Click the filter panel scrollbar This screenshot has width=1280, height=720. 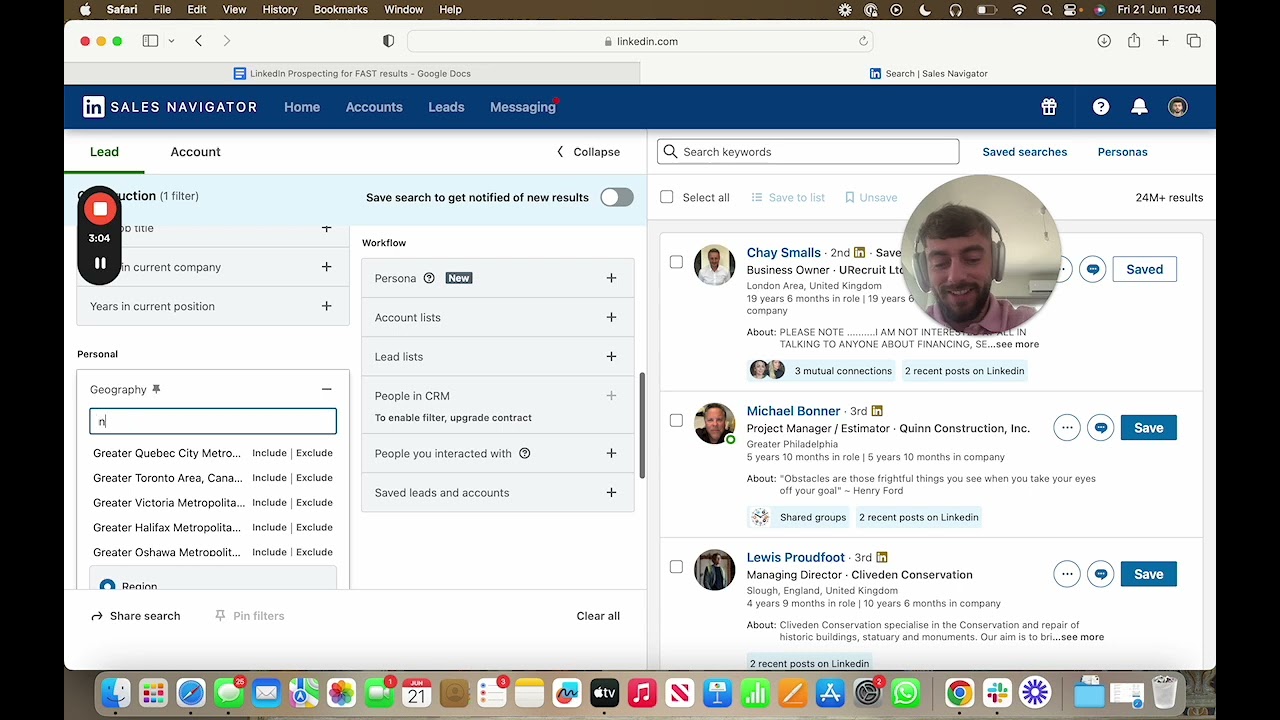point(642,425)
